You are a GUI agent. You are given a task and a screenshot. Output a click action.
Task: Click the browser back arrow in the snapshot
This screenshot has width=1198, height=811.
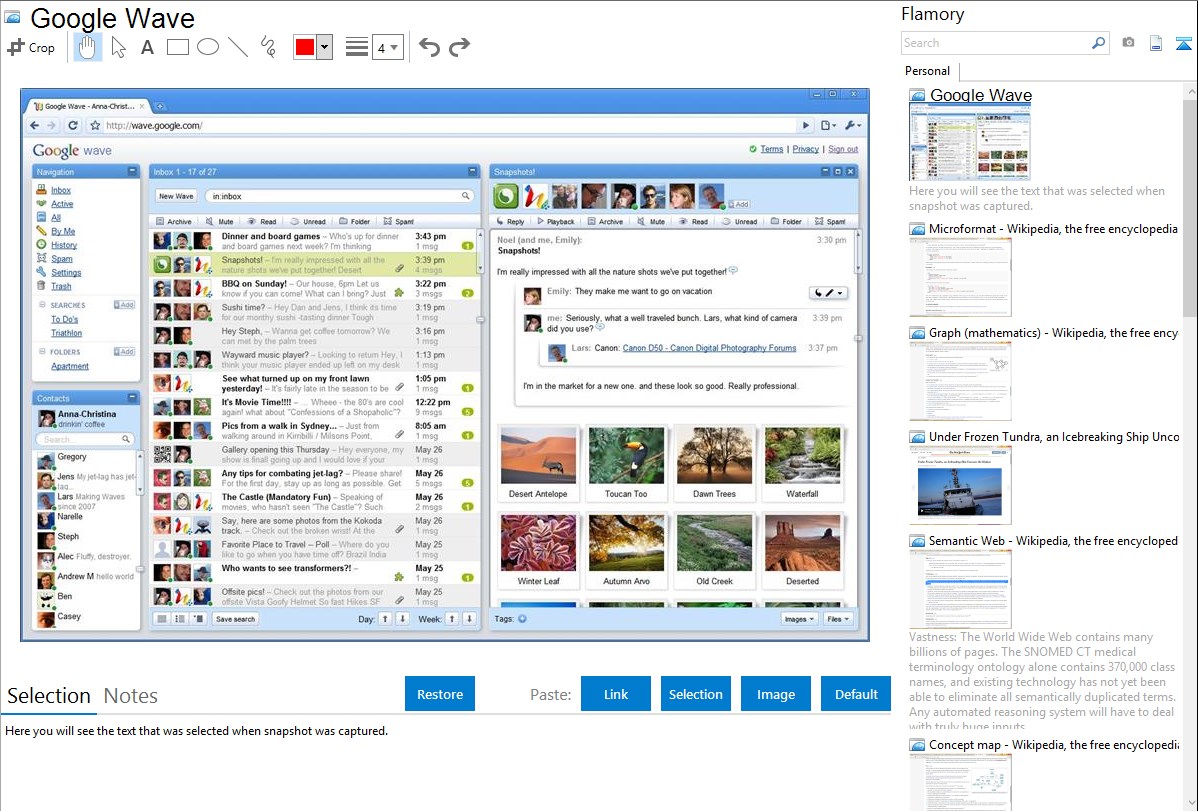(34, 125)
